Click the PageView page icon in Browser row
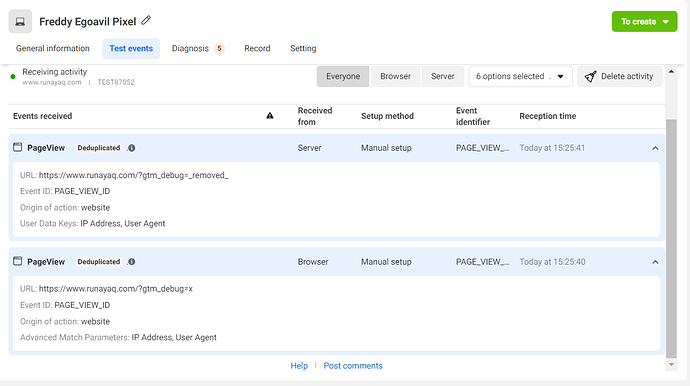The image size is (690, 386). pyautogui.click(x=18, y=261)
